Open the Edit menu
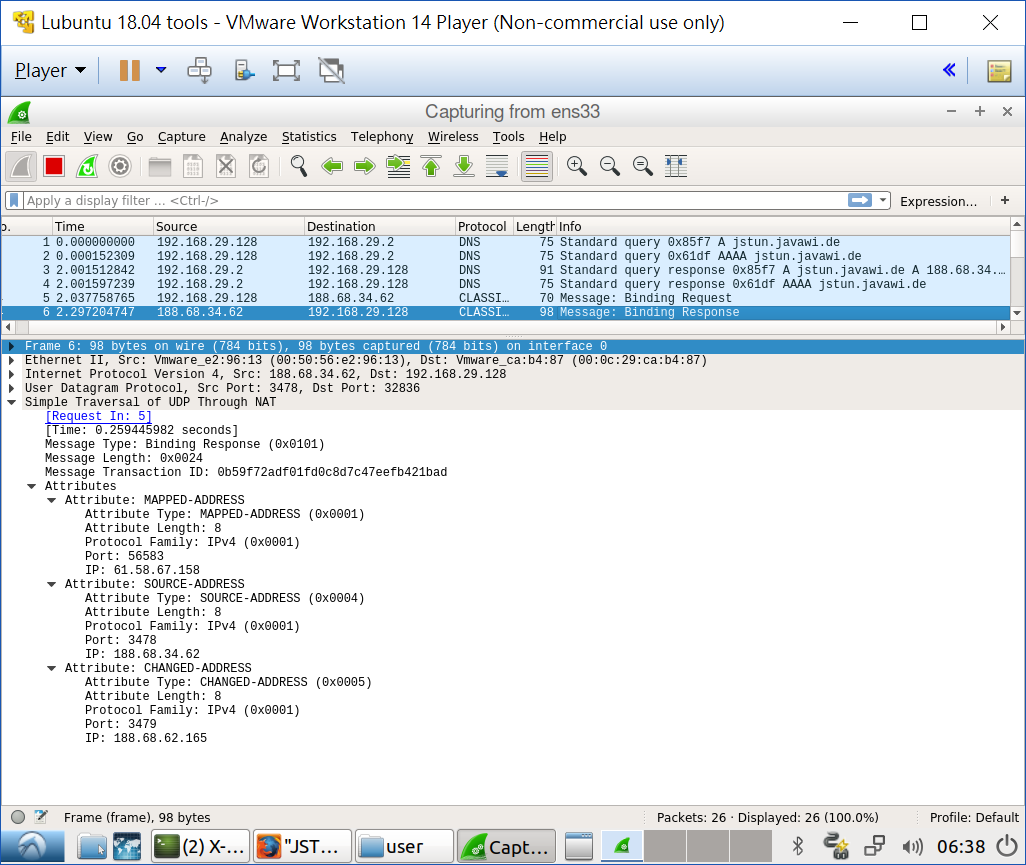 [58, 137]
